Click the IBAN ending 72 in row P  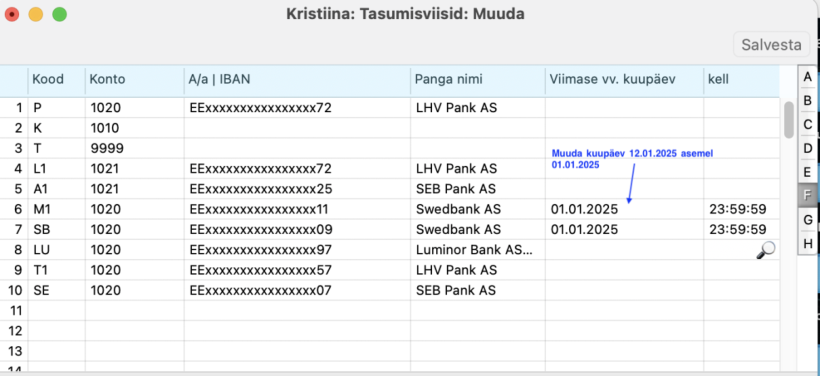tap(260, 108)
